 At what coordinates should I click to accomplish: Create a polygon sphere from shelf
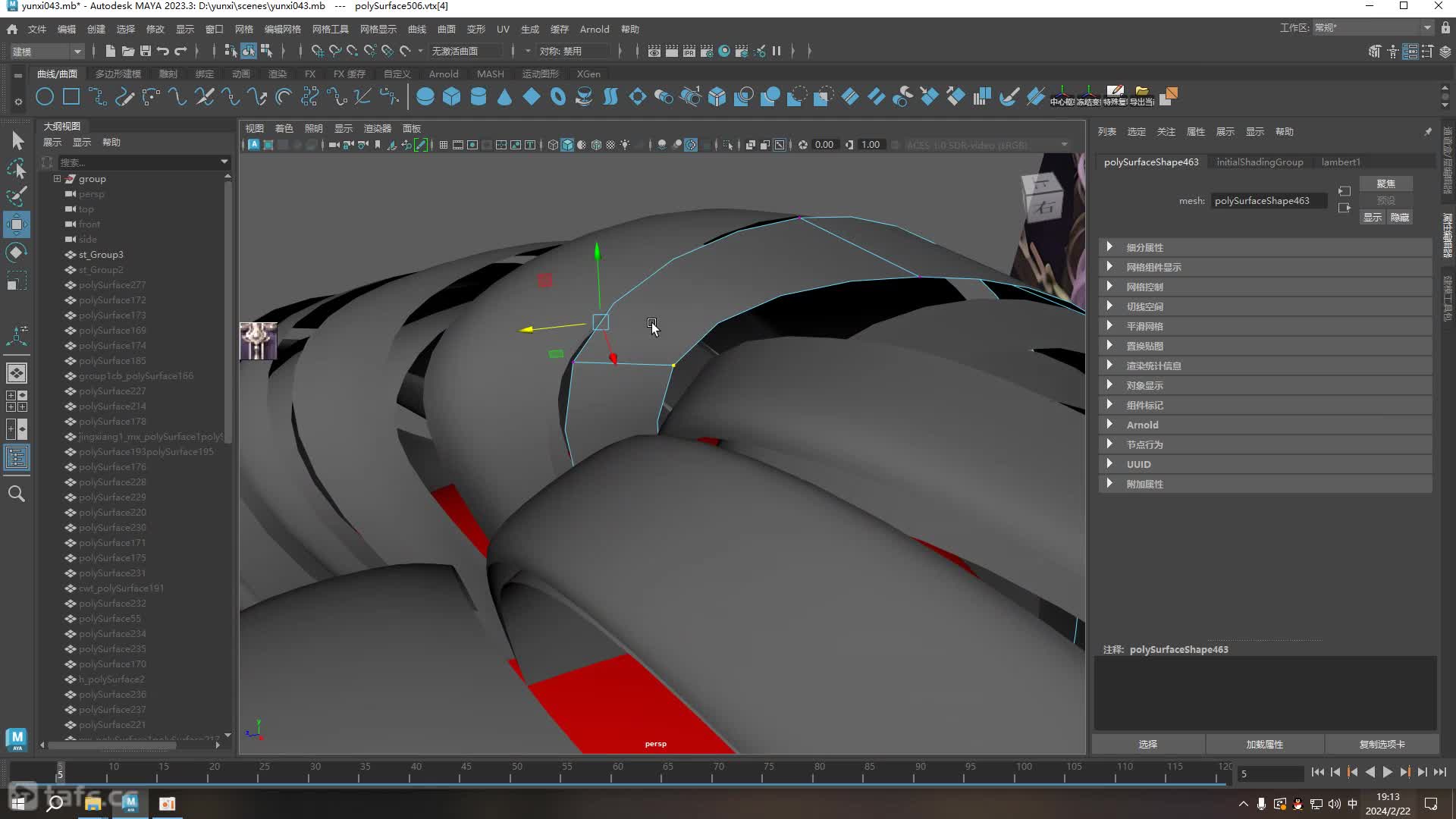click(x=425, y=97)
